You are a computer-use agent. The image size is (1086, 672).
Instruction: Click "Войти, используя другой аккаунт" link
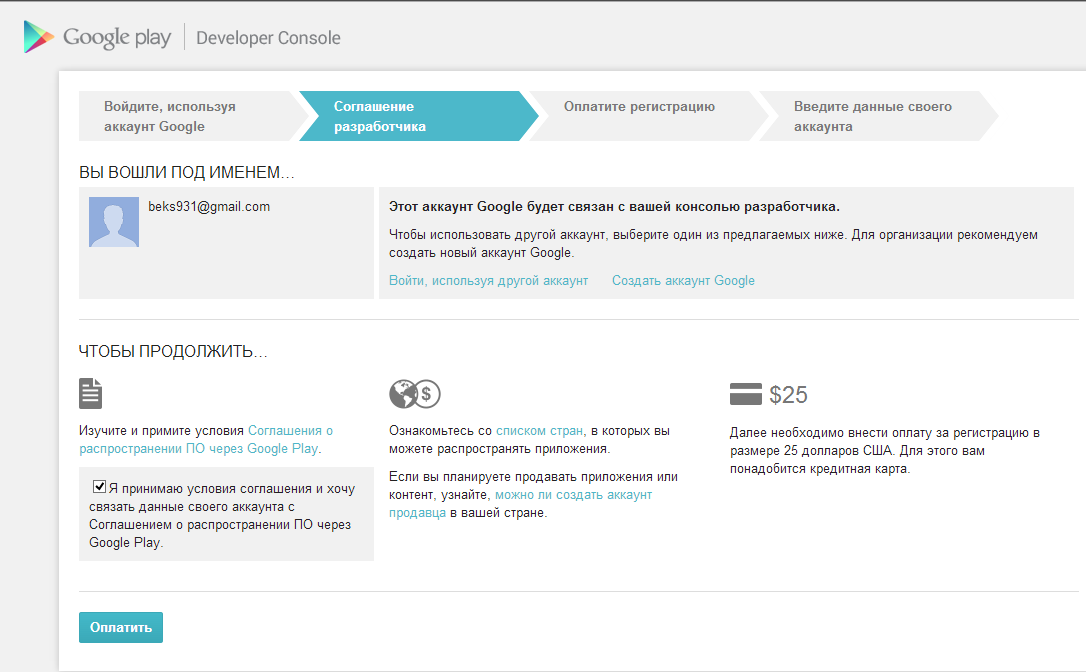pos(488,281)
